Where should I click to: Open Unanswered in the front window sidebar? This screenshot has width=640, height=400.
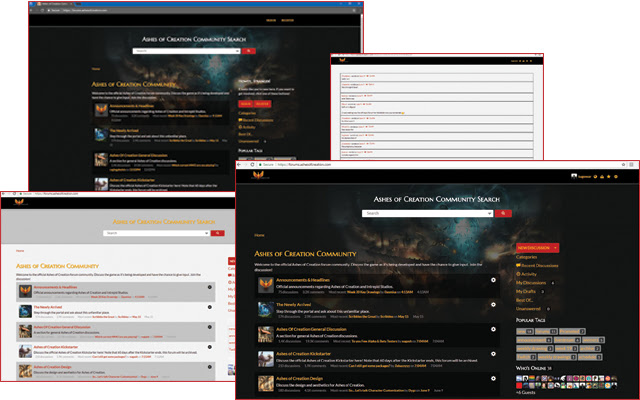click(528, 309)
